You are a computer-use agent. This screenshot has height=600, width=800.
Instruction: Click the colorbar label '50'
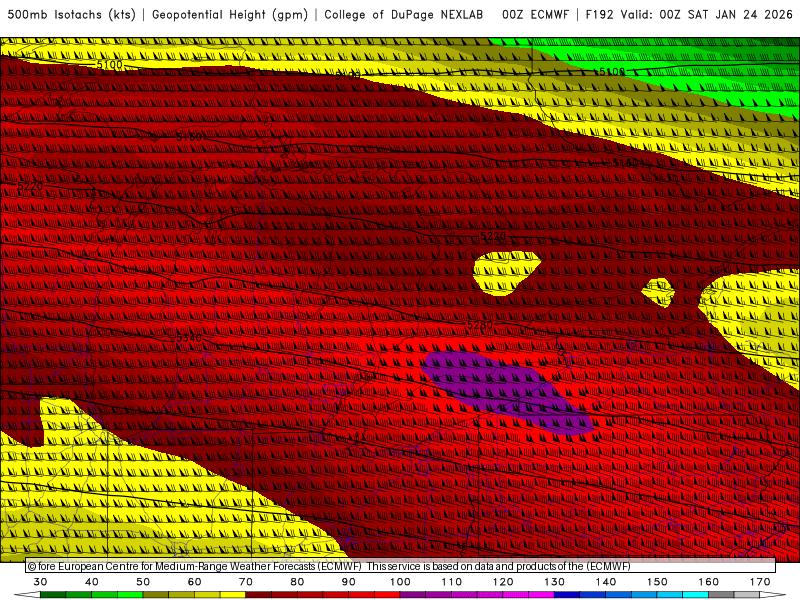(143, 582)
